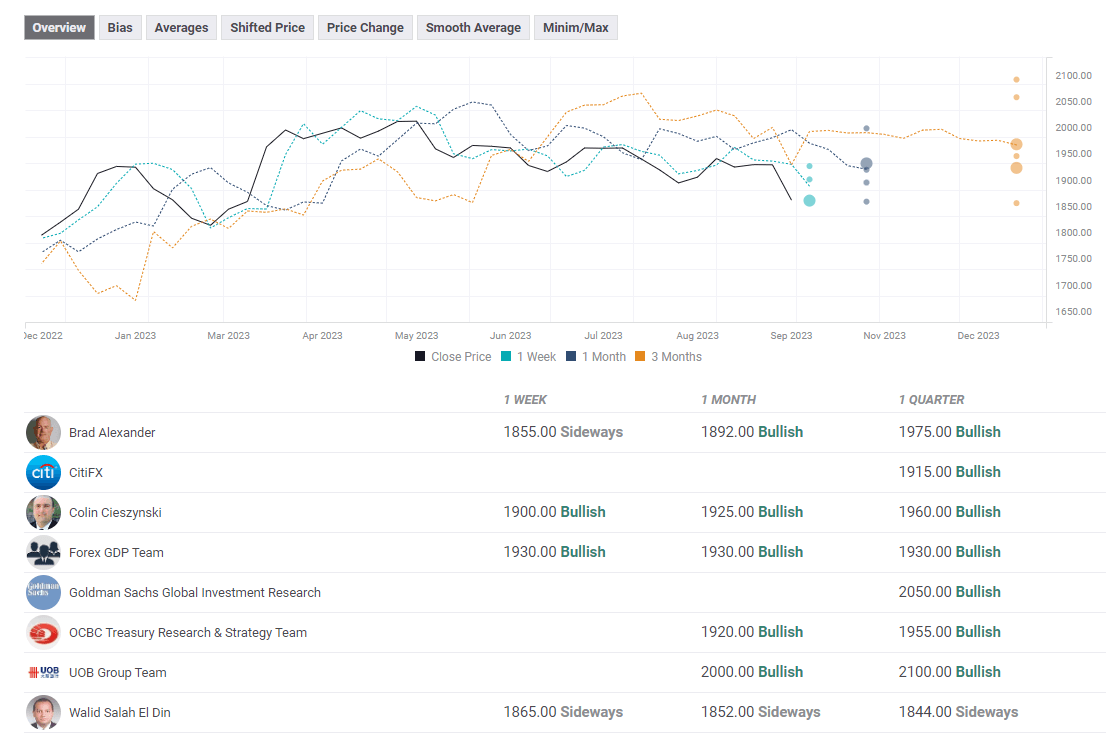Open the Smooth Average tab

pyautogui.click(x=473, y=28)
